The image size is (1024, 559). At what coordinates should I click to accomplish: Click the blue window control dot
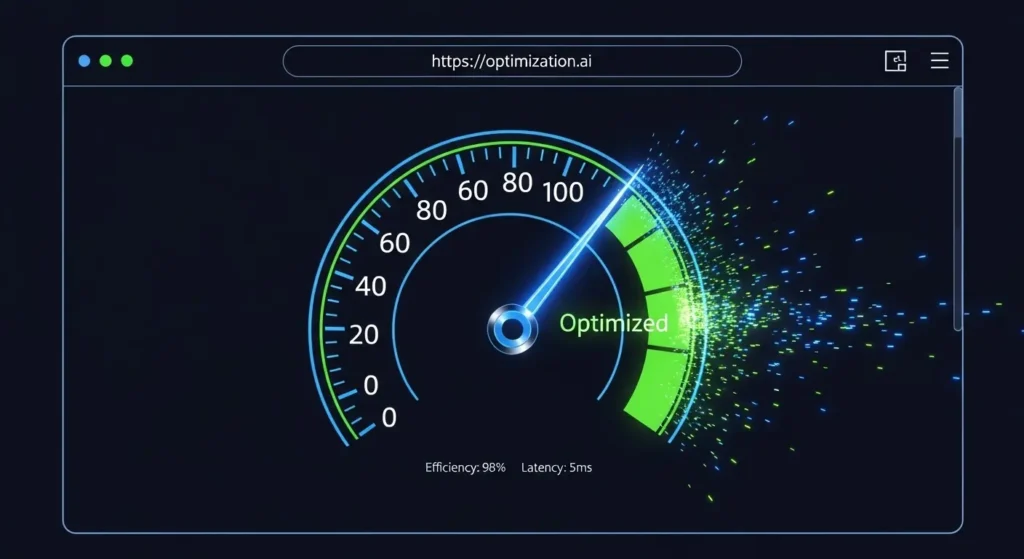point(84,61)
